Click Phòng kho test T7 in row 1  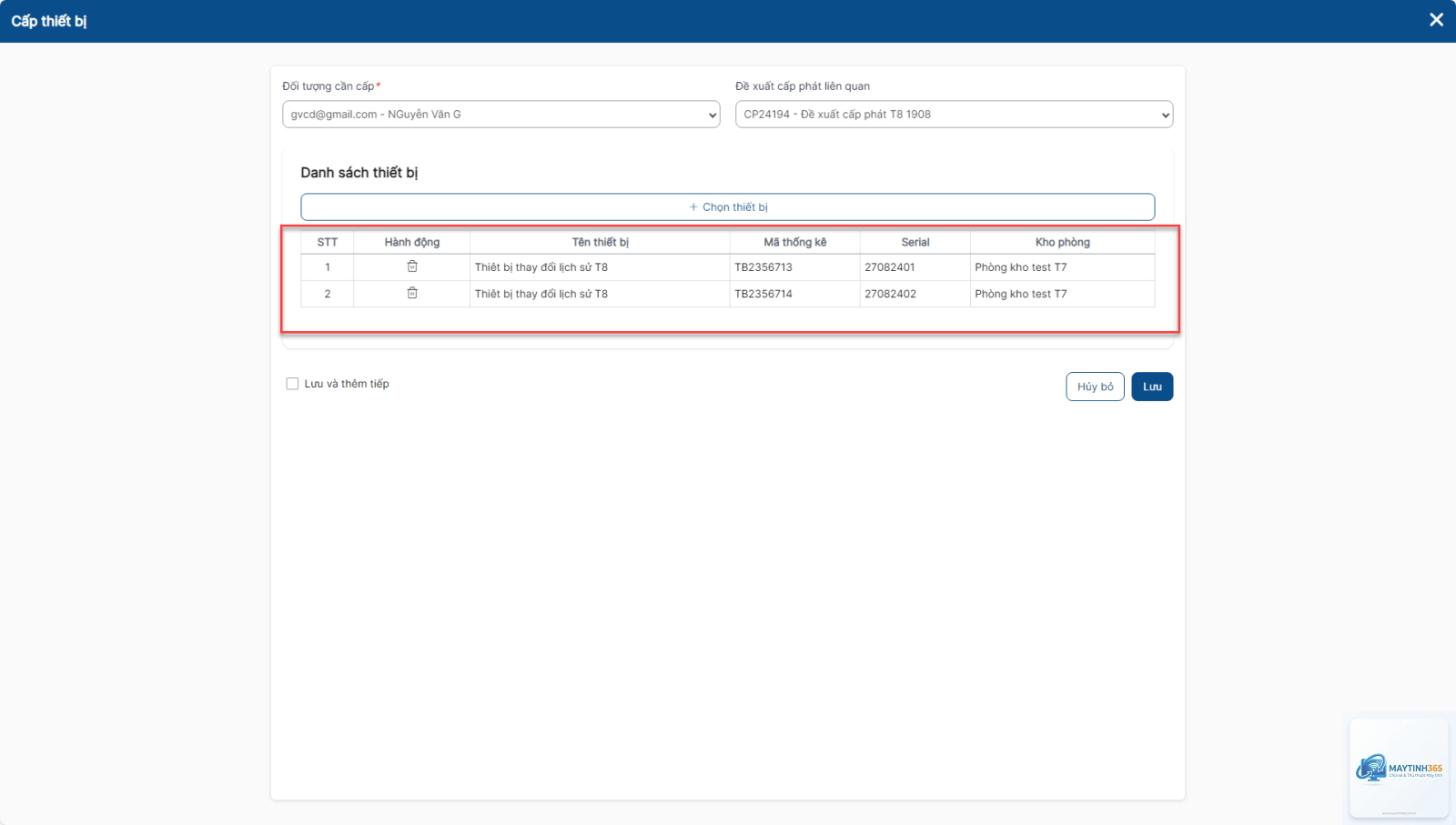(1021, 267)
